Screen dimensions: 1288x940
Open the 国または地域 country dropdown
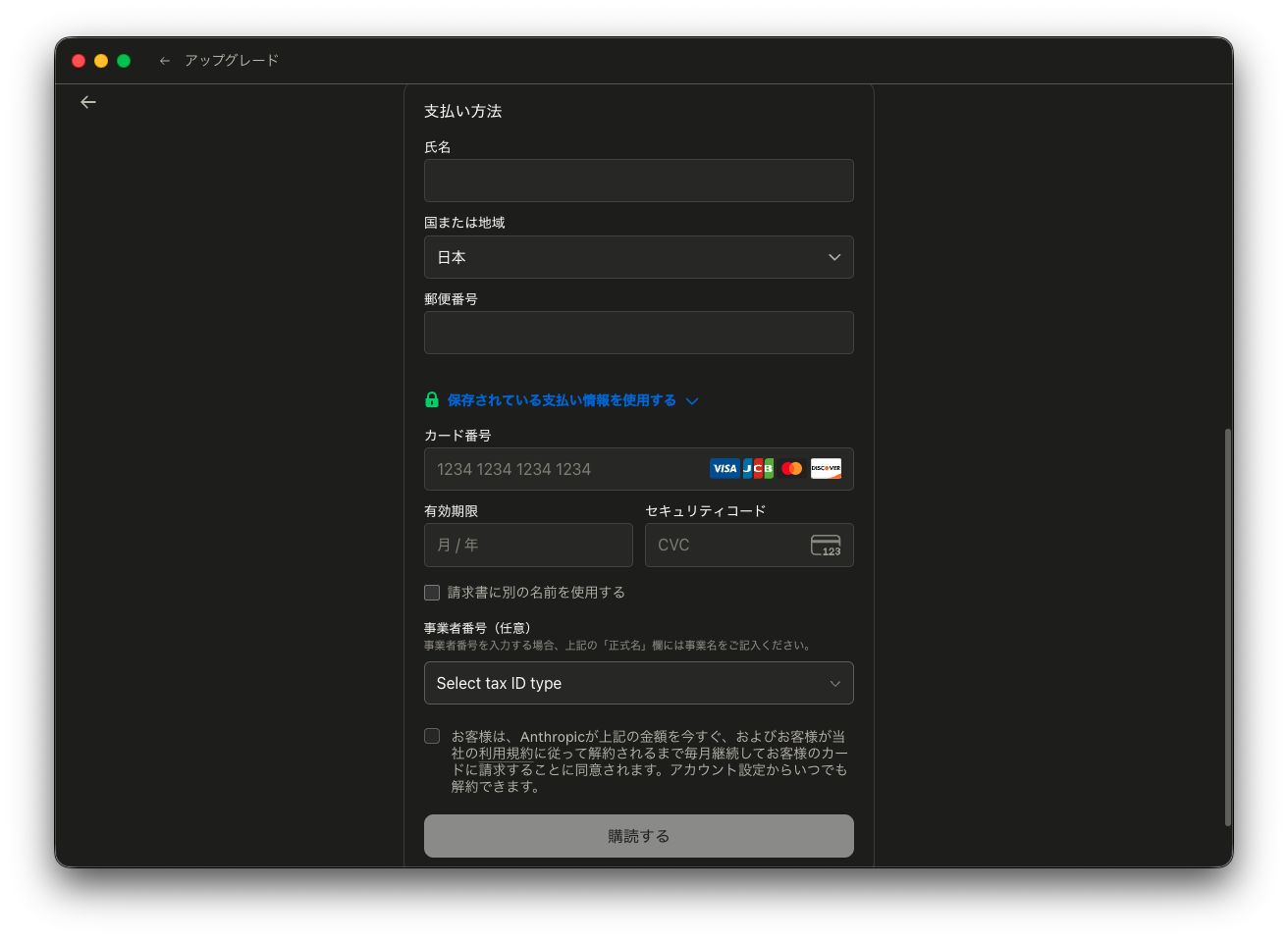pyautogui.click(x=639, y=257)
